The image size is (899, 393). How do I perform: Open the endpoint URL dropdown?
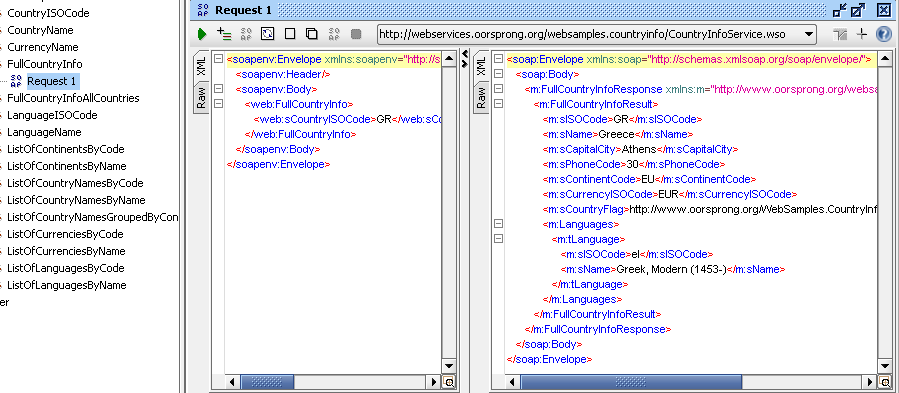[809, 34]
